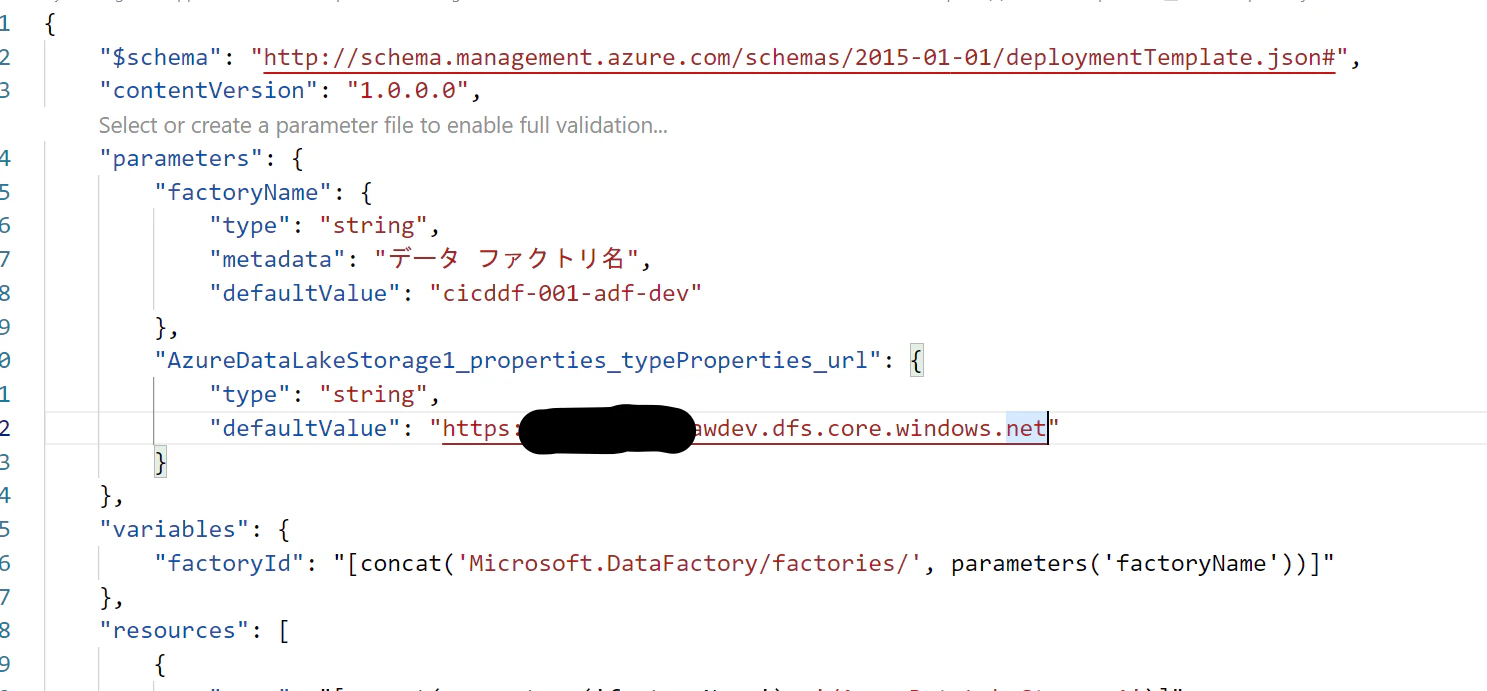The image size is (1487, 691).
Task: Click the dfs.core.windows.net default value URL
Action: pos(744,429)
